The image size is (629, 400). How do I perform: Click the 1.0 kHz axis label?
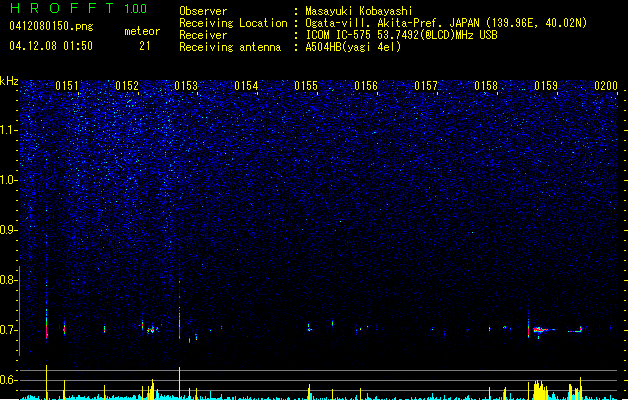point(9,180)
